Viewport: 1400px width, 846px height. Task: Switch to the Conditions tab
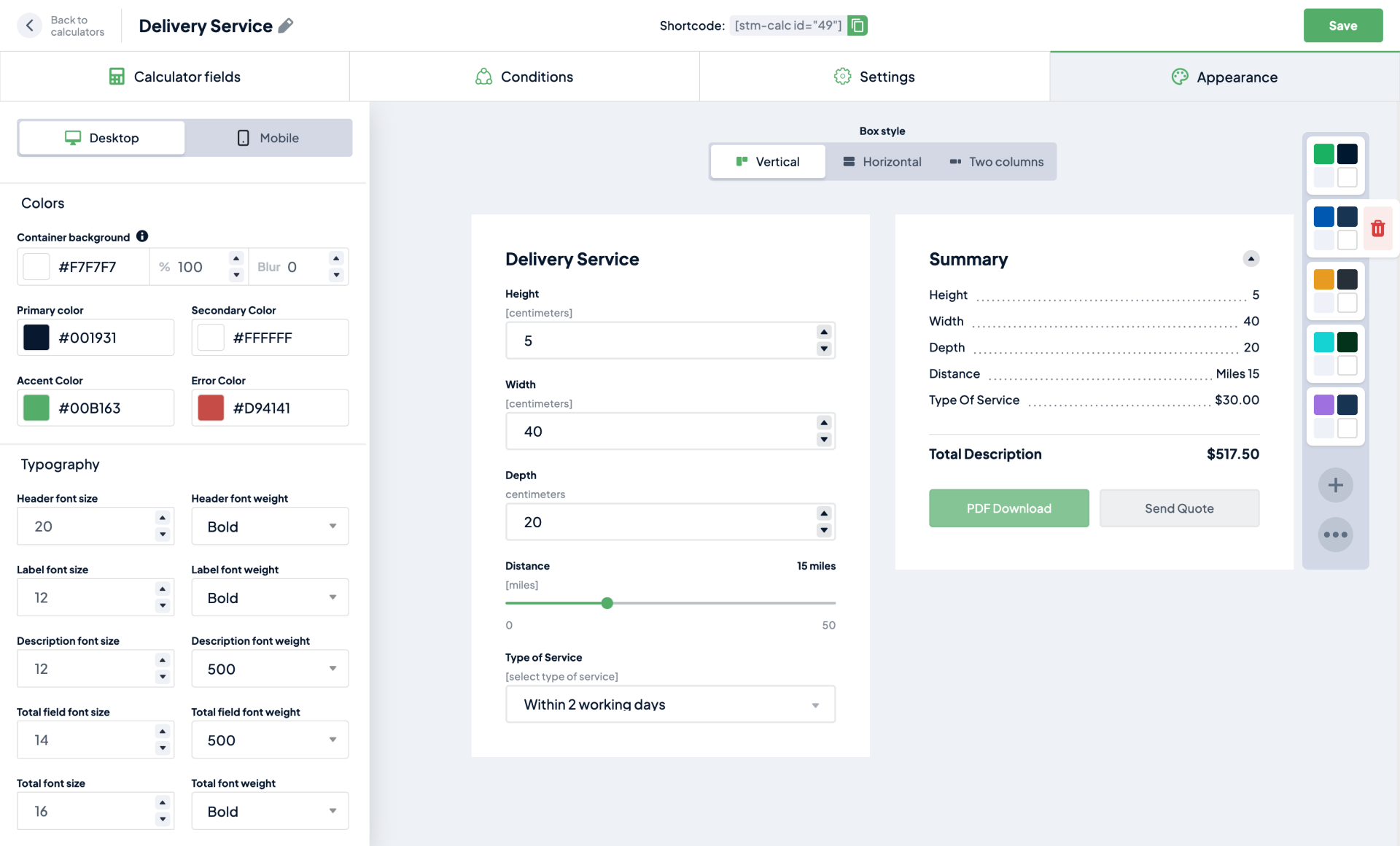click(524, 76)
